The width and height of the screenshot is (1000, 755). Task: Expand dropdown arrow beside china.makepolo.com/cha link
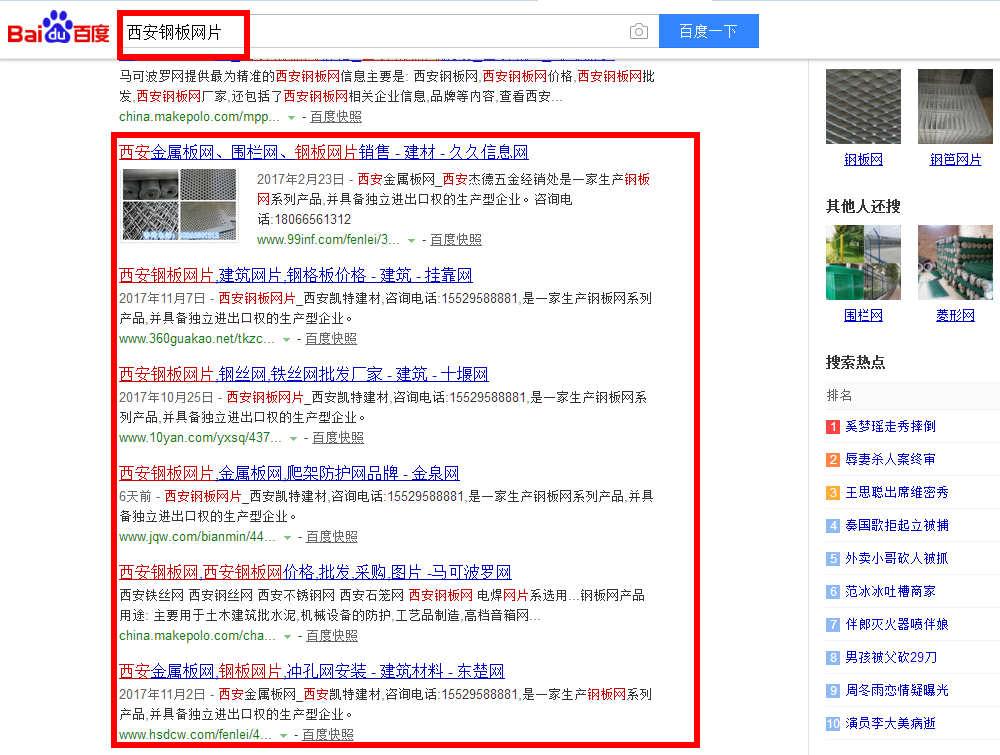[x=287, y=636]
